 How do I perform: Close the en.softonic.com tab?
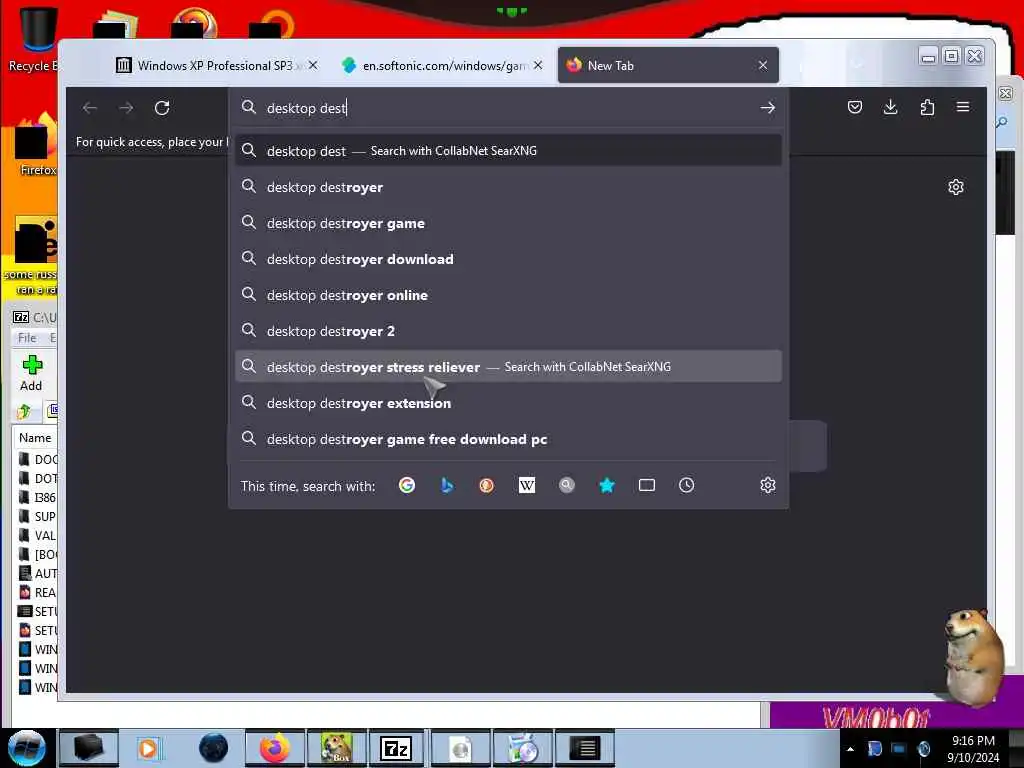(x=537, y=65)
